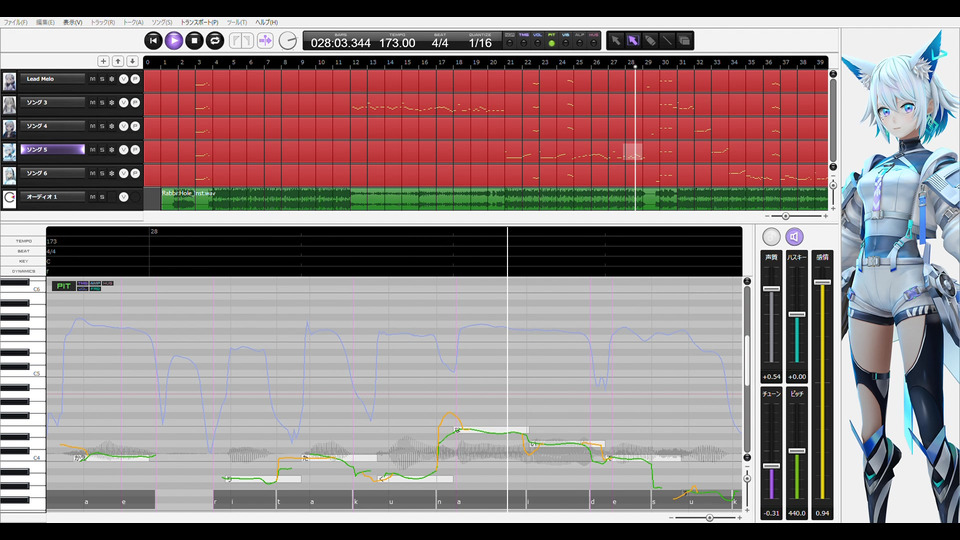The height and width of the screenshot is (540, 960).
Task: Click the position display 028:03.344
Action: tap(340, 43)
